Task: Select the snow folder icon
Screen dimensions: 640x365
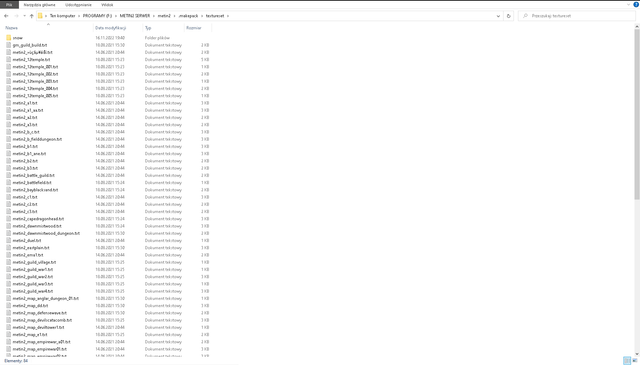Action: (x=9, y=38)
